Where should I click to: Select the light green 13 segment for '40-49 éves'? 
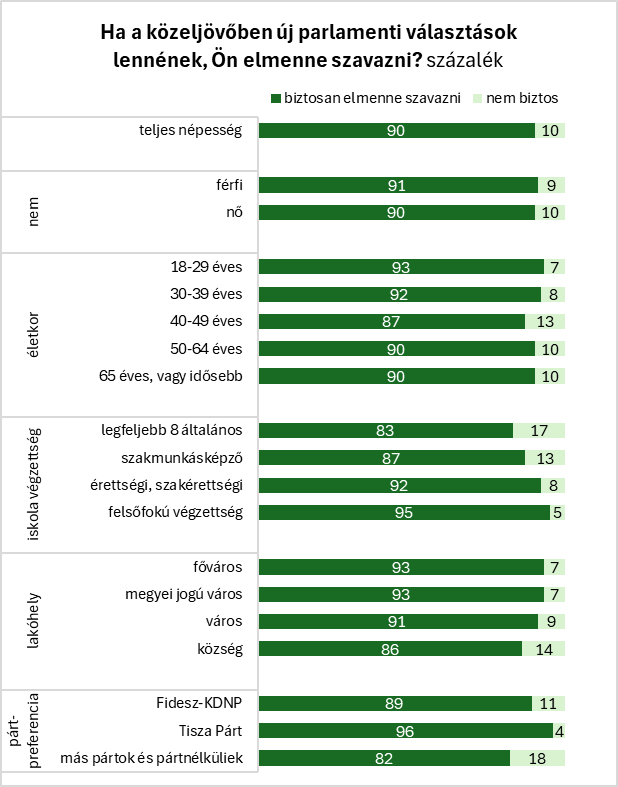coord(545,321)
